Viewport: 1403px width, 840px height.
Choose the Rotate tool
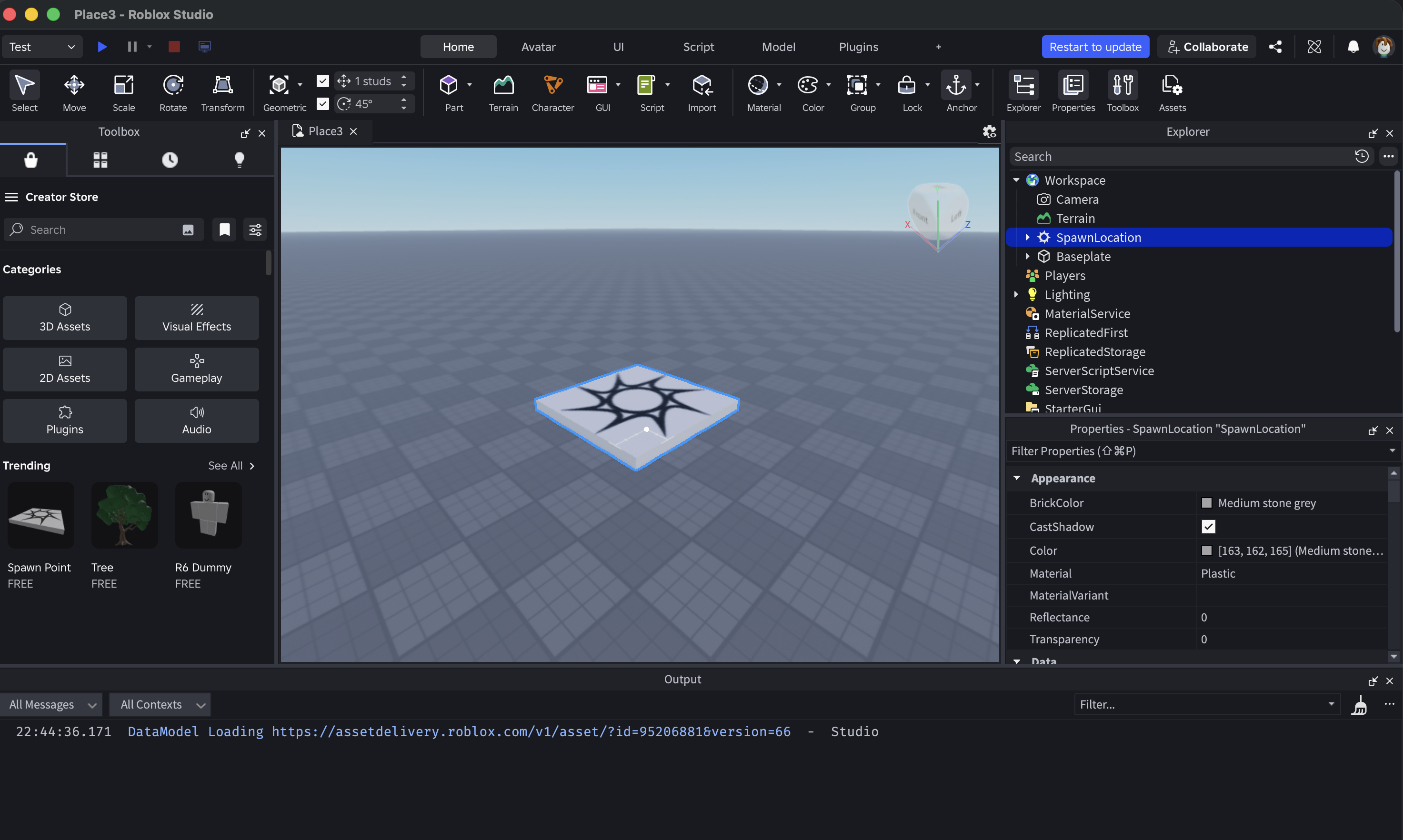[172, 92]
